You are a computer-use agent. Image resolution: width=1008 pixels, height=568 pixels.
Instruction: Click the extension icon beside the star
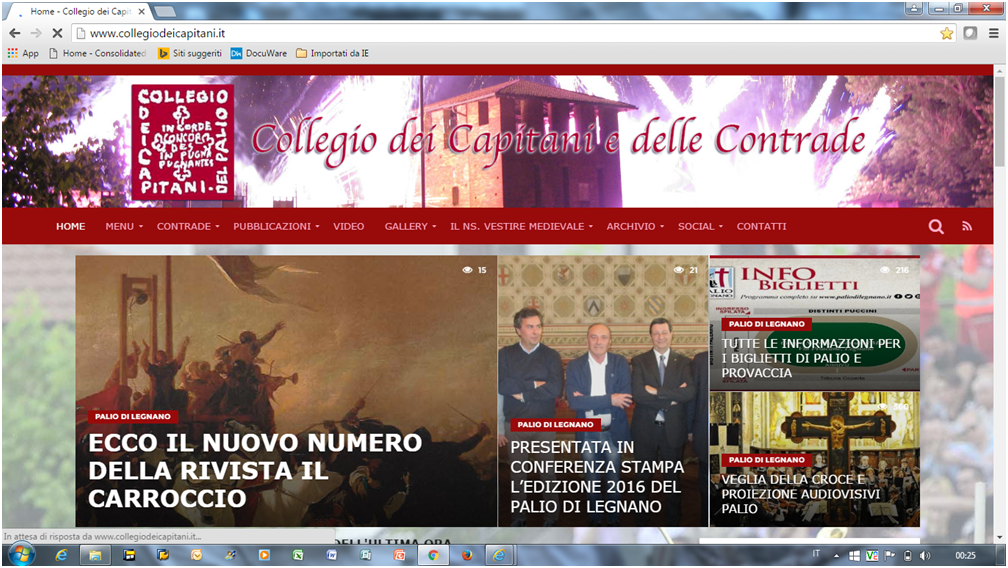pos(970,33)
